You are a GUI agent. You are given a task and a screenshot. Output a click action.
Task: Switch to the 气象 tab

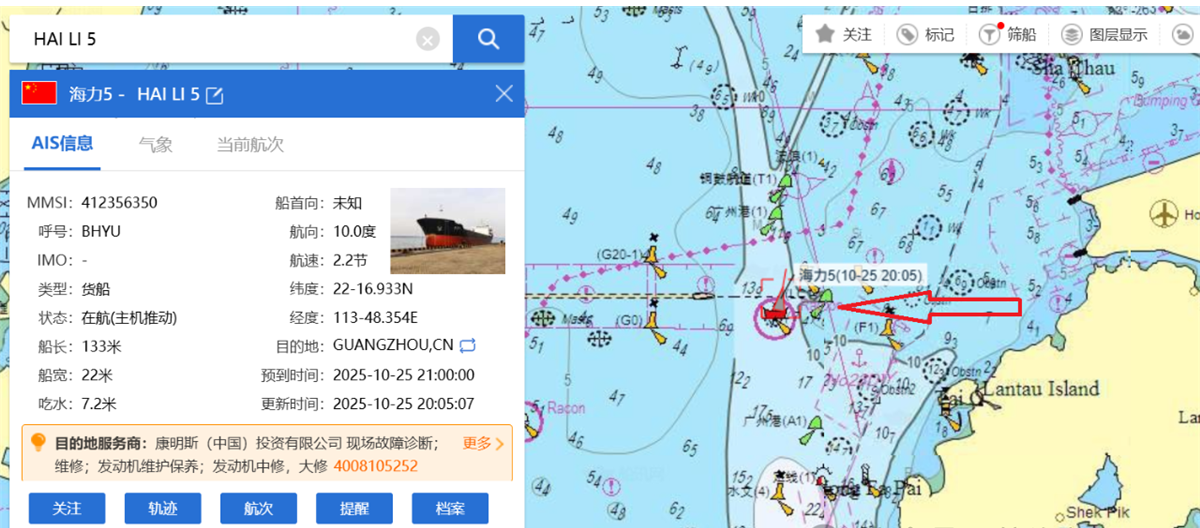[x=155, y=144]
